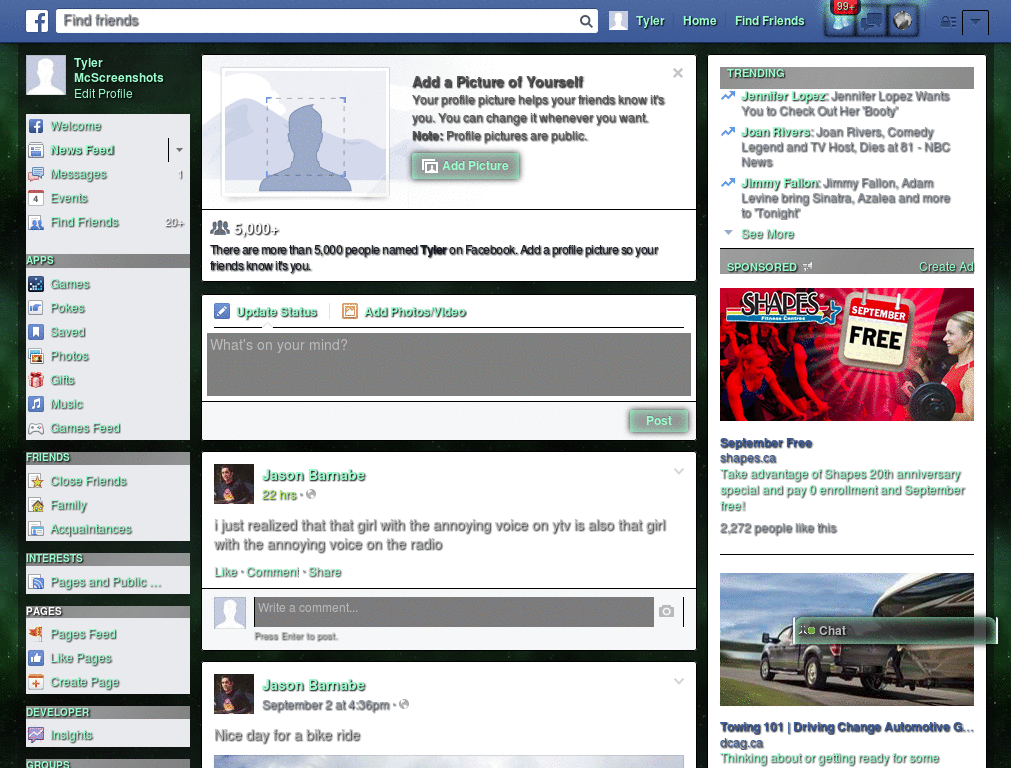Click Comment link under the post

click(273, 573)
